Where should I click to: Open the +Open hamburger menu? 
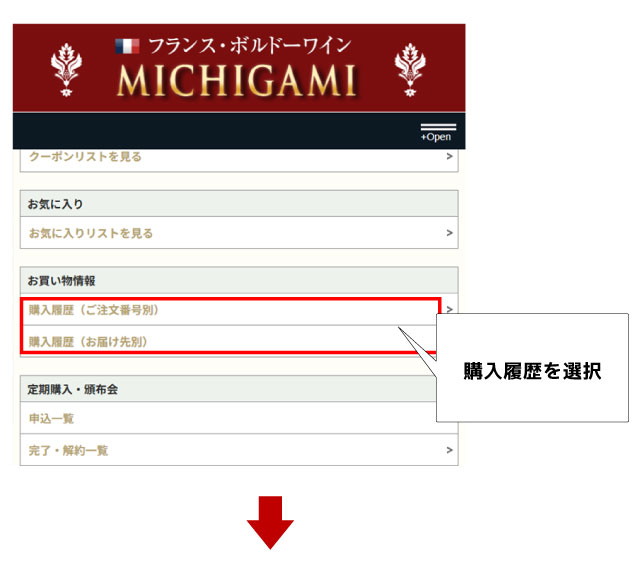[437, 131]
